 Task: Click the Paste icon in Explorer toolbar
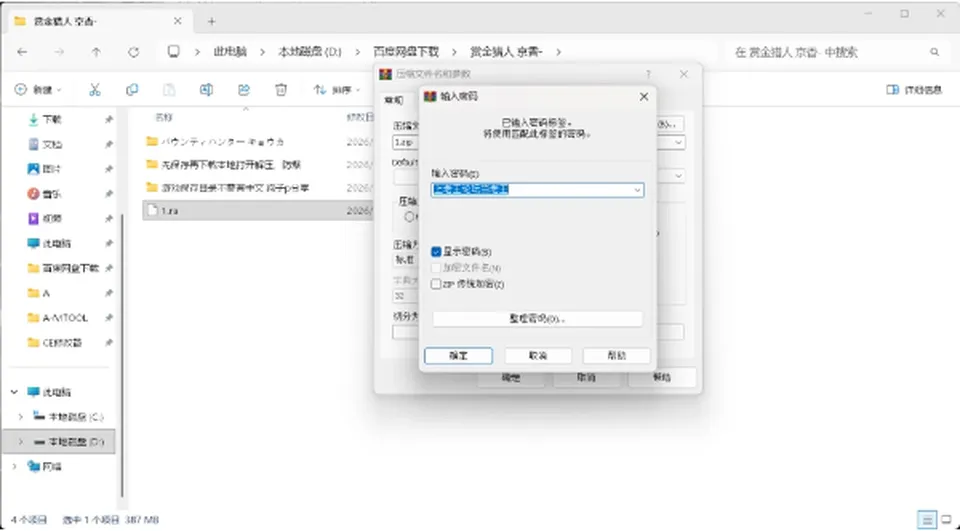click(x=169, y=90)
